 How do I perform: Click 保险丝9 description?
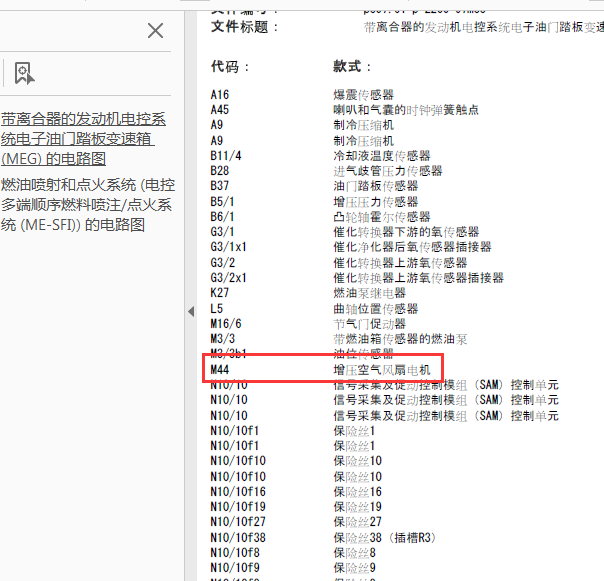coord(354,567)
